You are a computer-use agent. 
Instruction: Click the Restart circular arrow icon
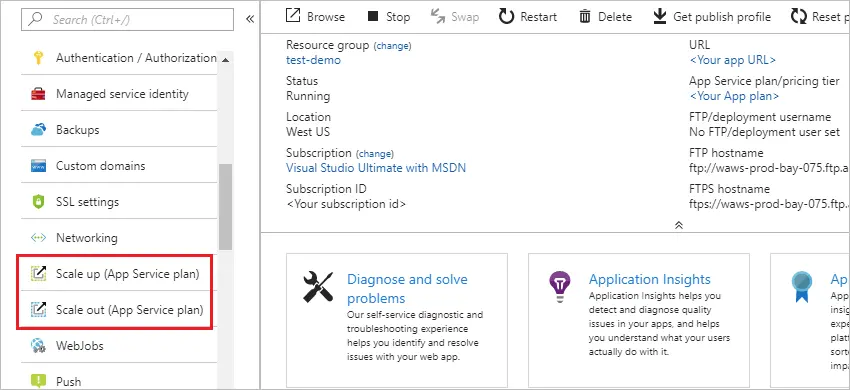click(x=506, y=17)
